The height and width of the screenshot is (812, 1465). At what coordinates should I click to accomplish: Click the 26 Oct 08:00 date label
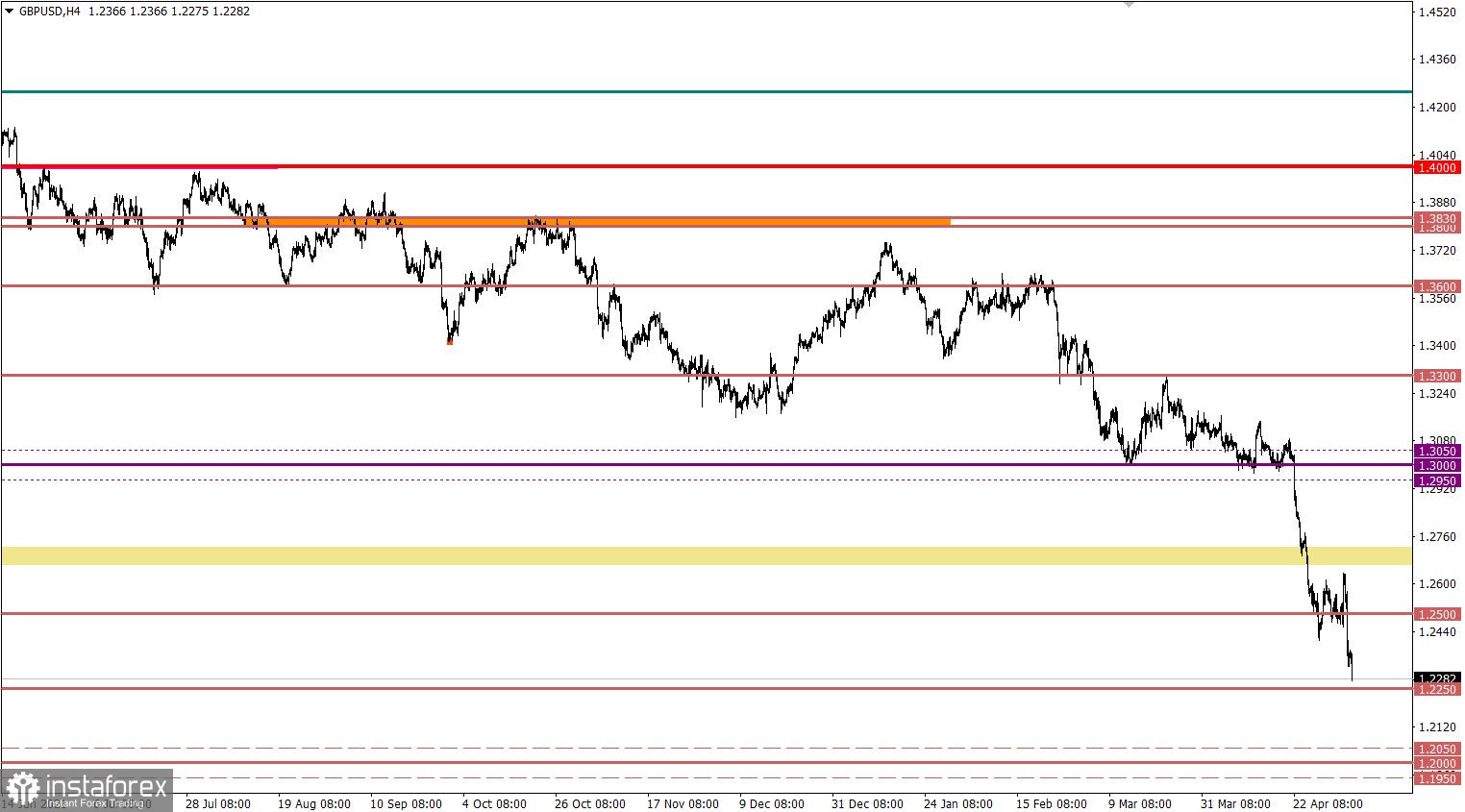click(589, 803)
